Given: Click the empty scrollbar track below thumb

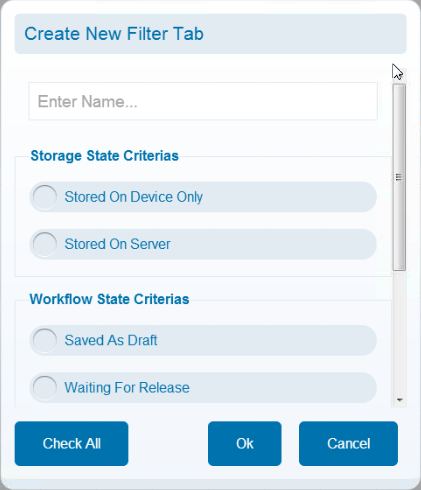Looking at the screenshot, I should click(399, 332).
